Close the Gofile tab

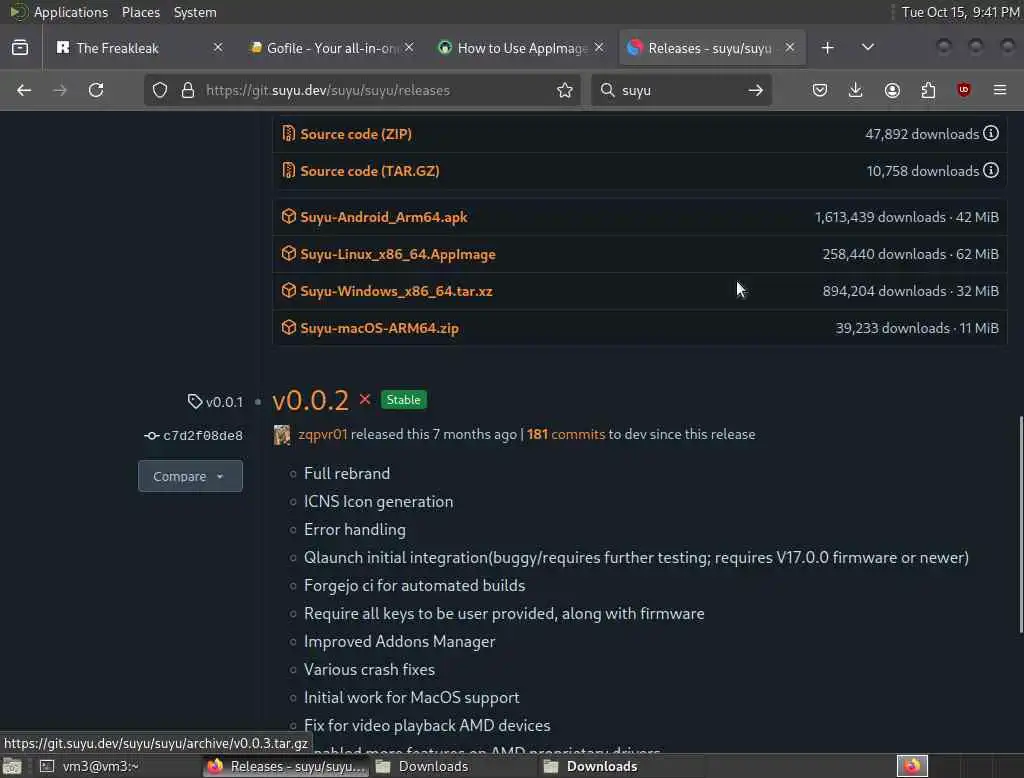pos(409,48)
